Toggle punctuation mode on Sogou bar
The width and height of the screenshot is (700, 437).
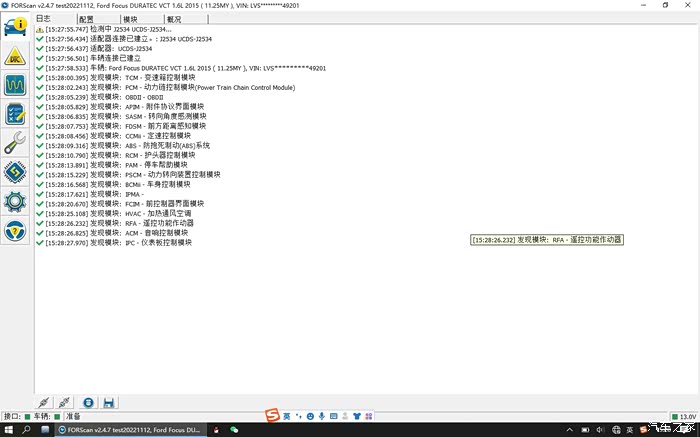298,416
